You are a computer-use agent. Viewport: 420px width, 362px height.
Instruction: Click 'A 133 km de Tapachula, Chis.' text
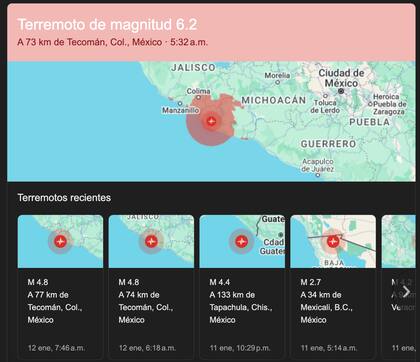(241, 301)
